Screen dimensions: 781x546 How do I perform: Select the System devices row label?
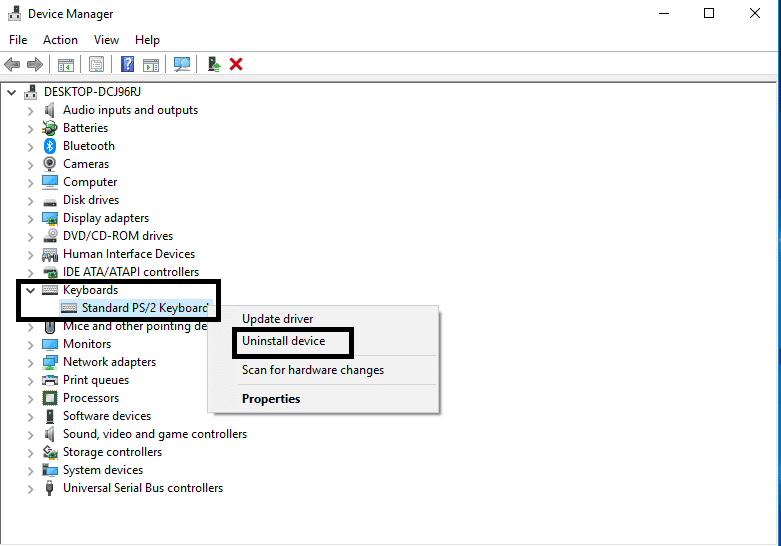[x=103, y=470]
